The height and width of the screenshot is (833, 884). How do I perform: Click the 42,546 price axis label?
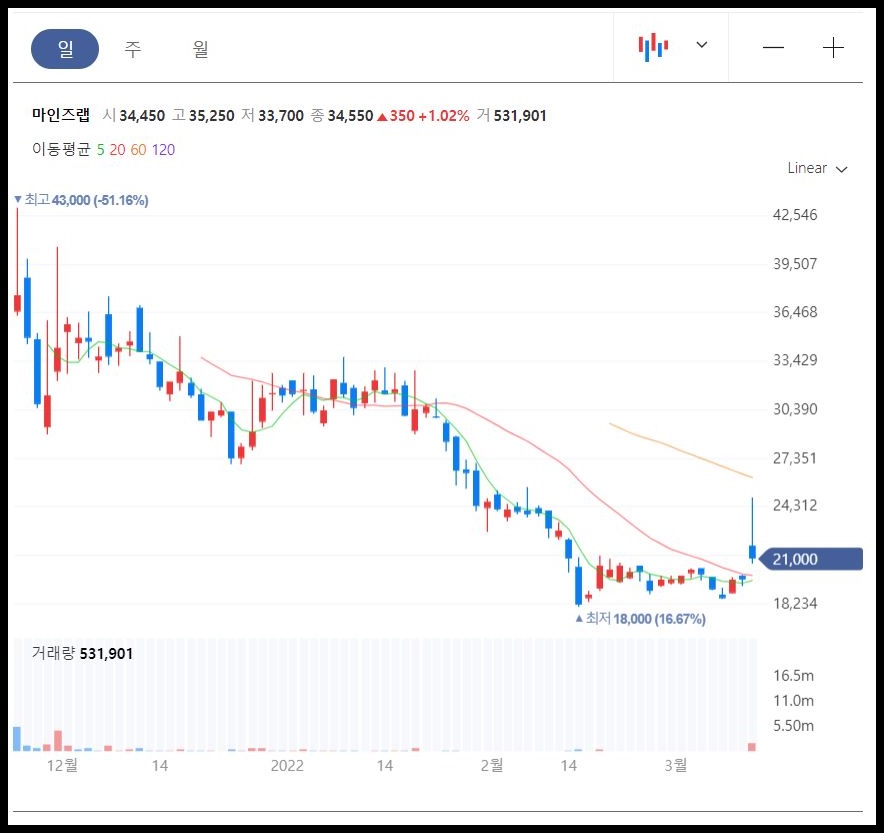[795, 215]
